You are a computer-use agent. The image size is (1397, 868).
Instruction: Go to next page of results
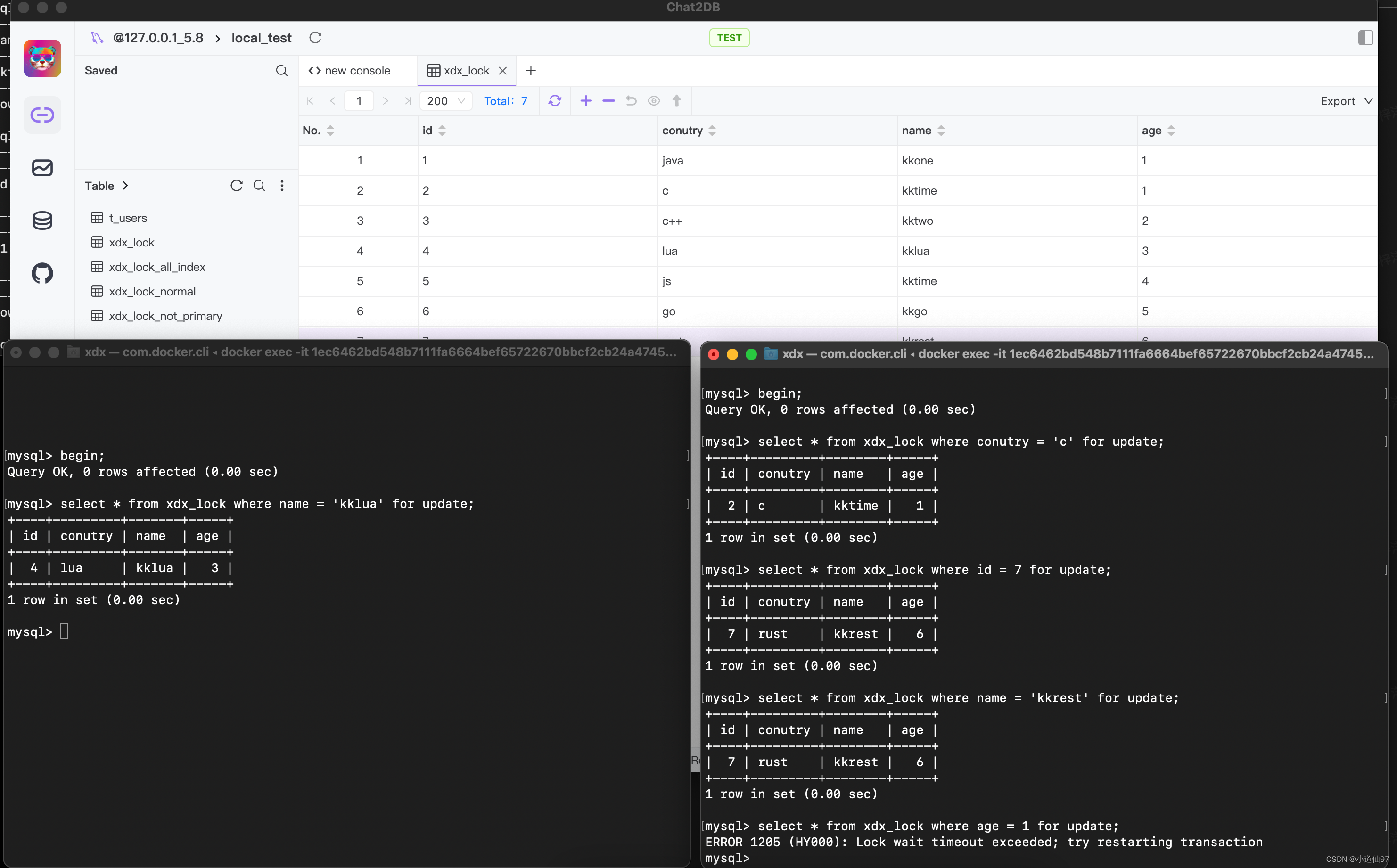[x=385, y=101]
